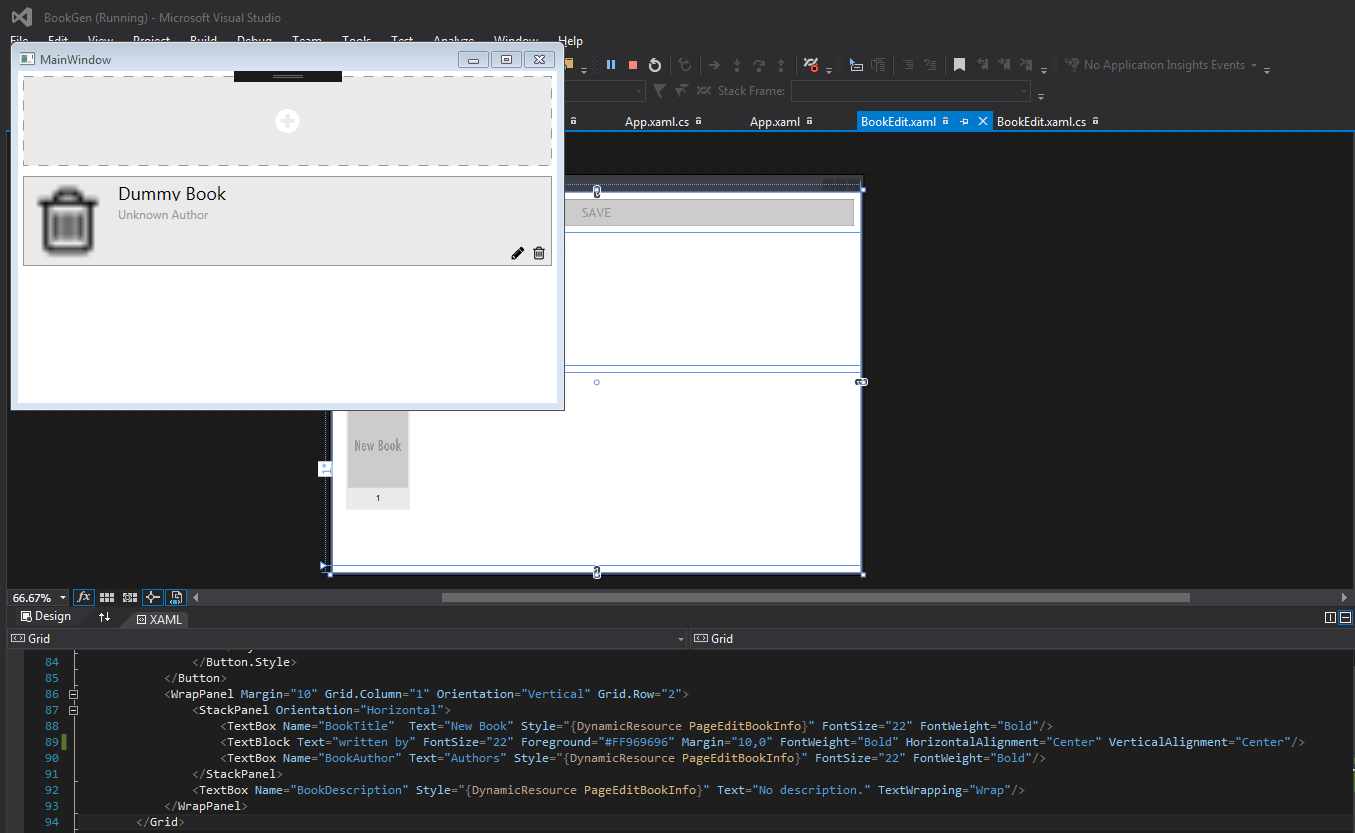
Task: Click the Stop Debugging icon
Action: 632,64
